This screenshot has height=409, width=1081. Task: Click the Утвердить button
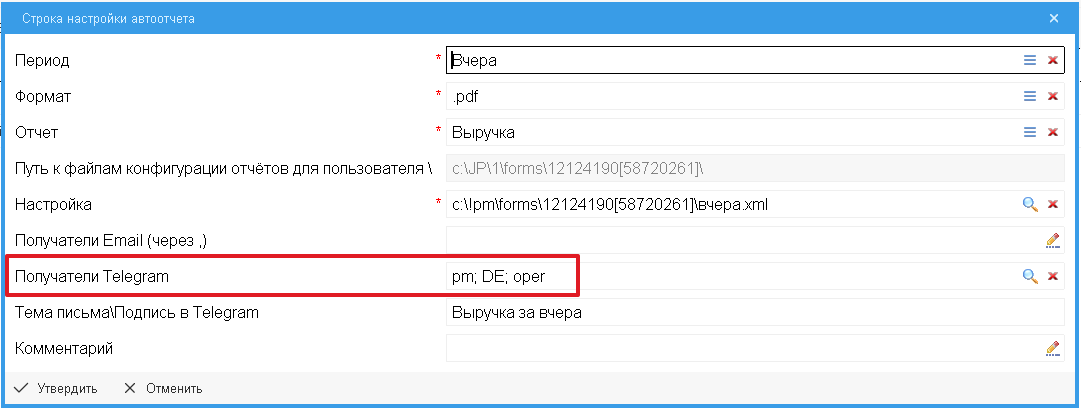tap(56, 389)
